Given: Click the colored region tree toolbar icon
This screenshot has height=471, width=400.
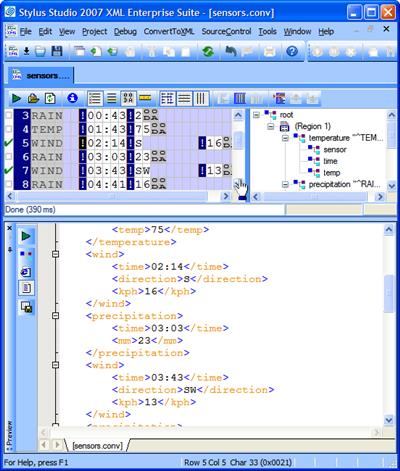Looking at the screenshot, I should pyautogui.click(x=279, y=98).
